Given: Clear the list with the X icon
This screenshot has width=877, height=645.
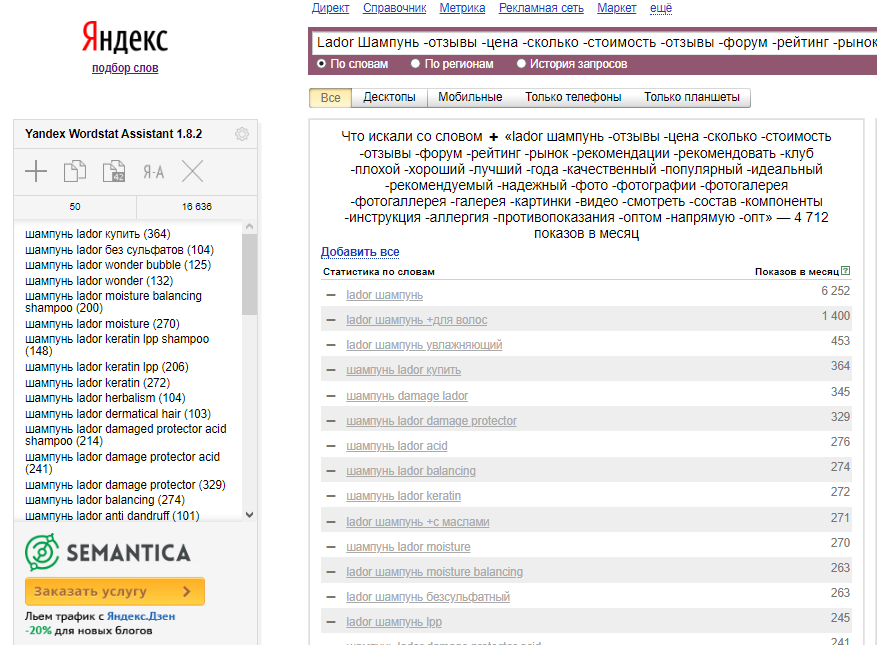Looking at the screenshot, I should (192, 172).
